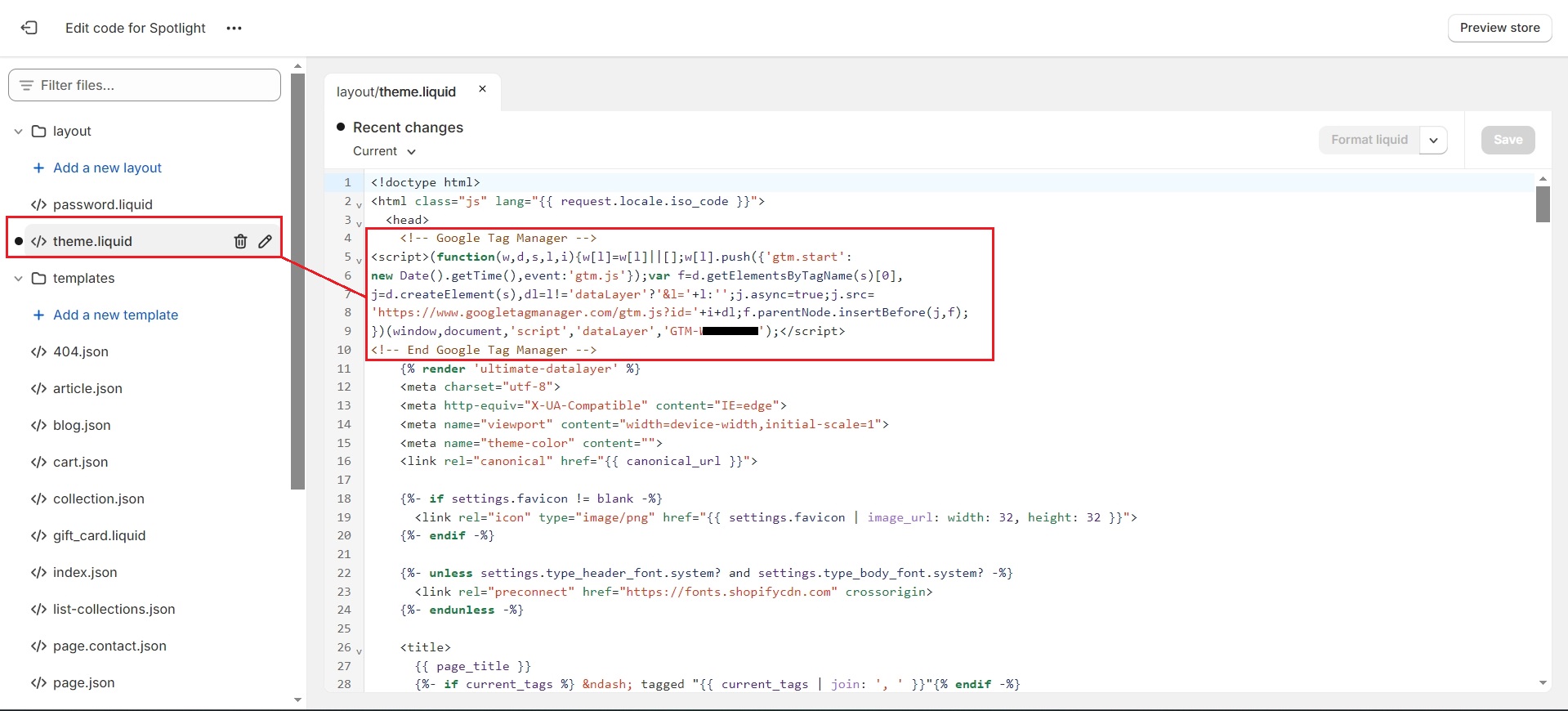Click the Recent changes heading
Viewport: 1568px width, 711px height.
pos(408,127)
